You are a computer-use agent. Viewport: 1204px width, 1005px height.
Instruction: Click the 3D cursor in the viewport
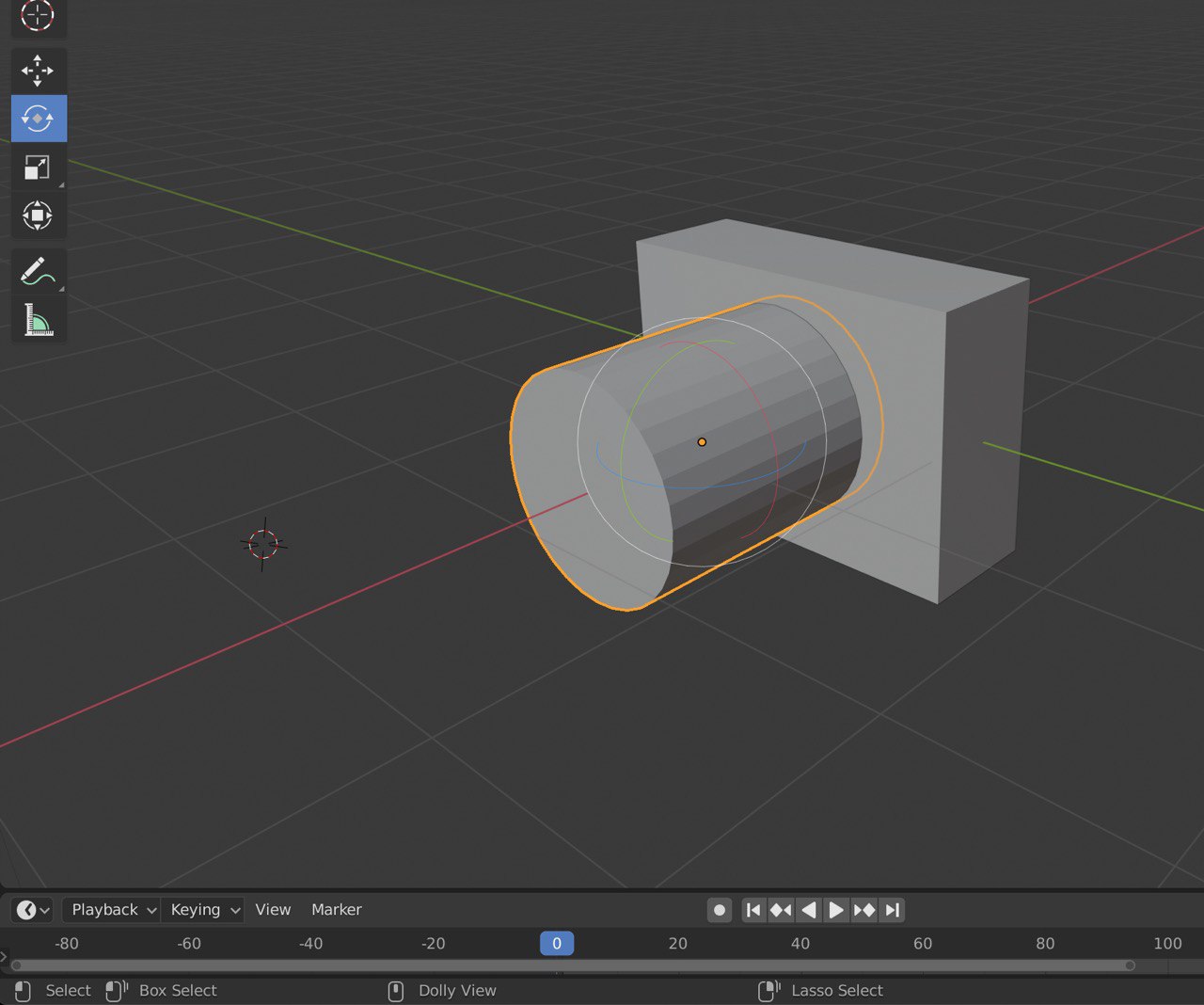click(263, 544)
